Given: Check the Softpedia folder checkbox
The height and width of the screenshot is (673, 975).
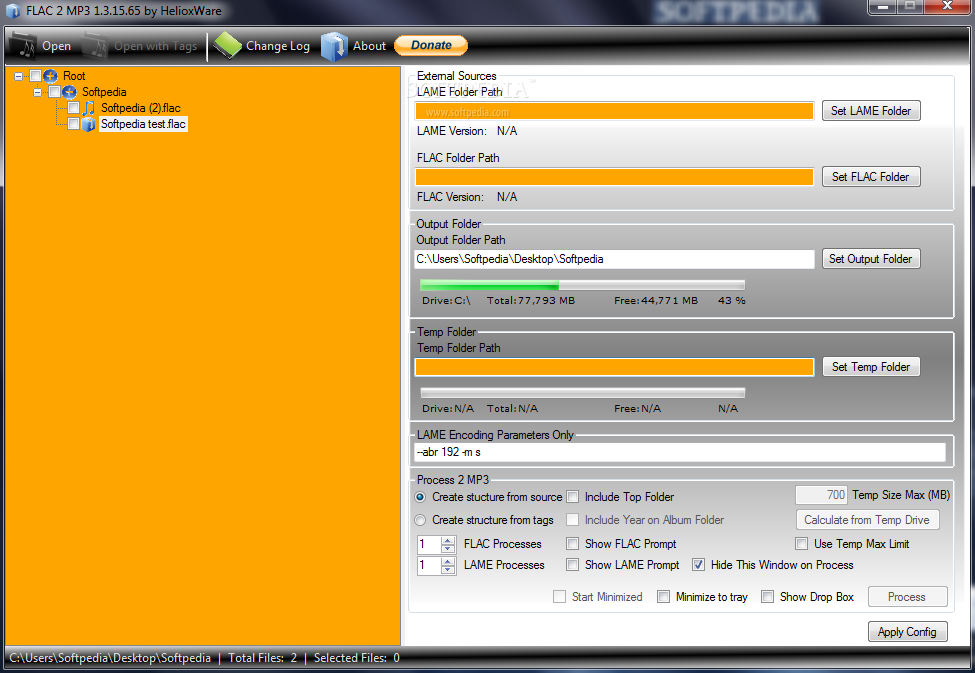Looking at the screenshot, I should 55,92.
